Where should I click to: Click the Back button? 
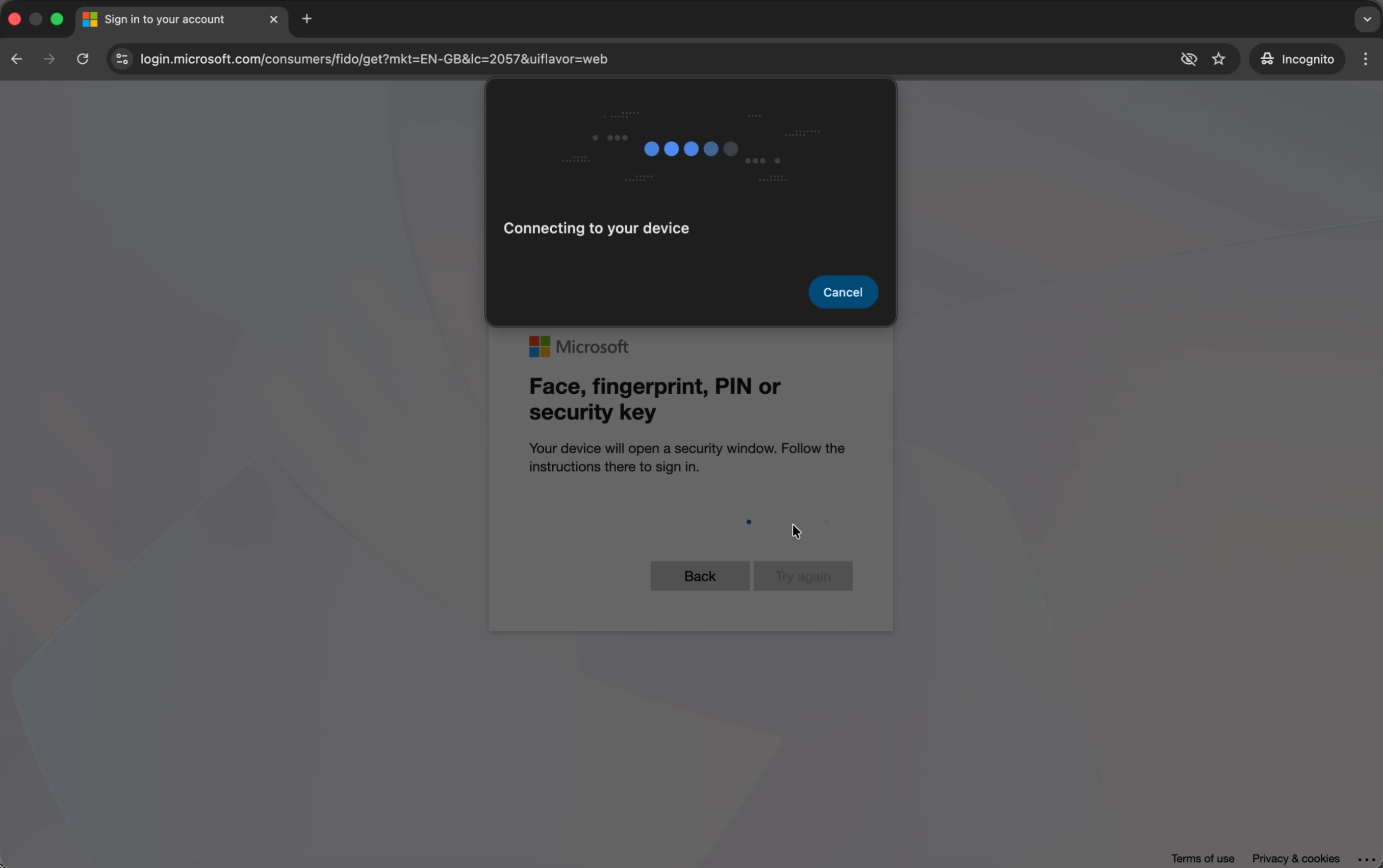699,575
